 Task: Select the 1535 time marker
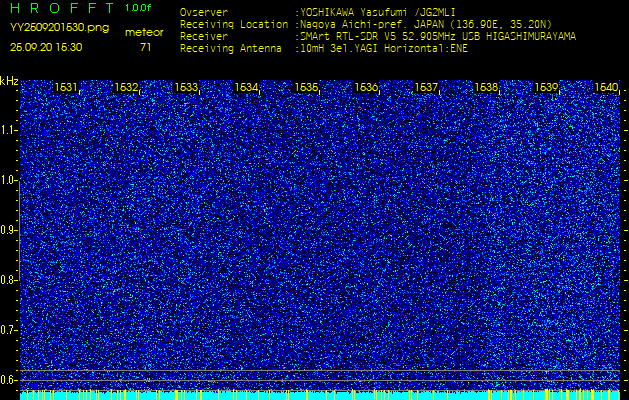tap(306, 88)
